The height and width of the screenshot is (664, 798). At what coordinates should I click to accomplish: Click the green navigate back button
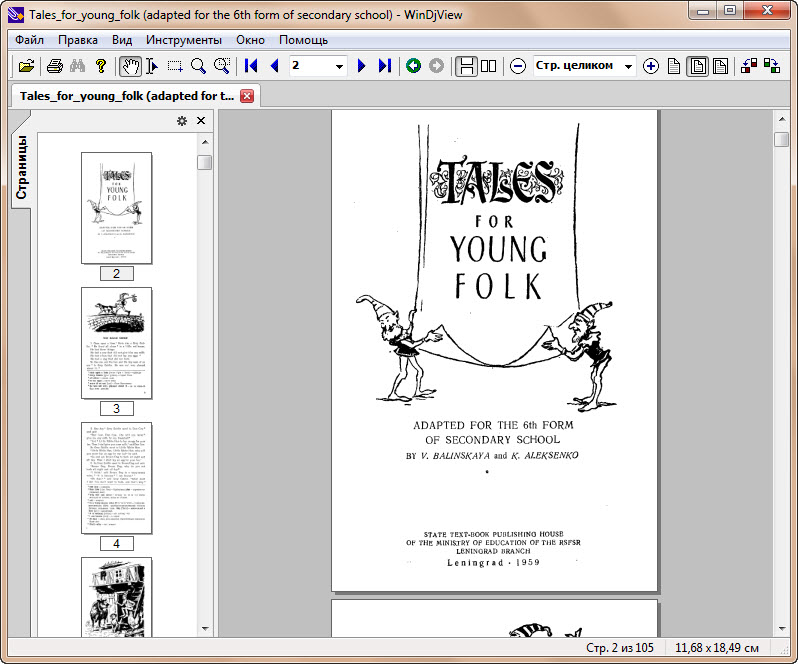(x=414, y=66)
